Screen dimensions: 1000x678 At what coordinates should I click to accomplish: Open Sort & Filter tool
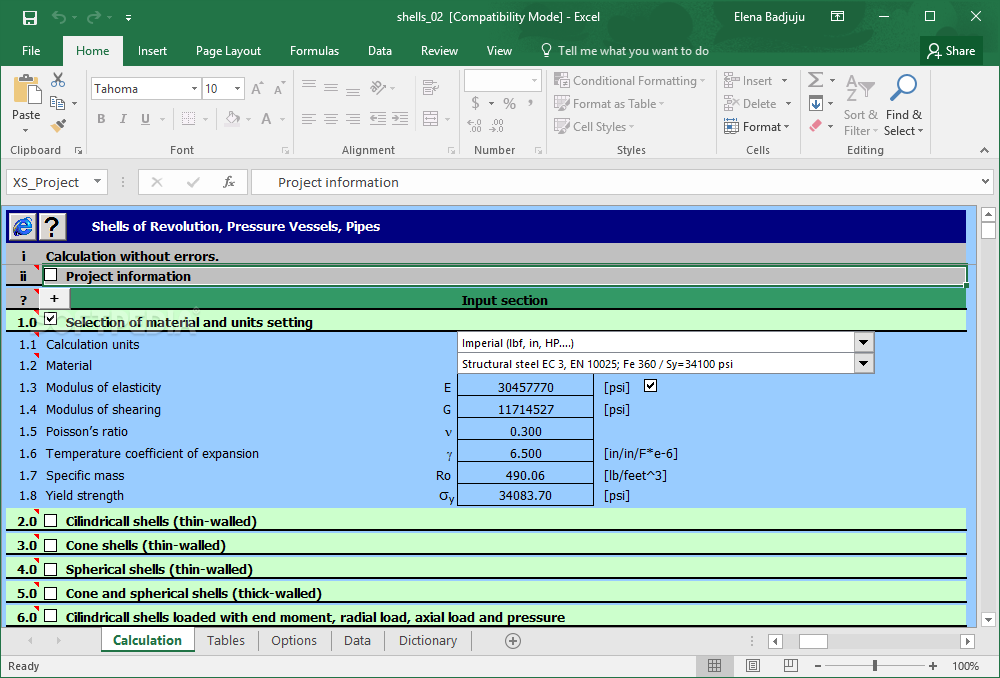(860, 105)
